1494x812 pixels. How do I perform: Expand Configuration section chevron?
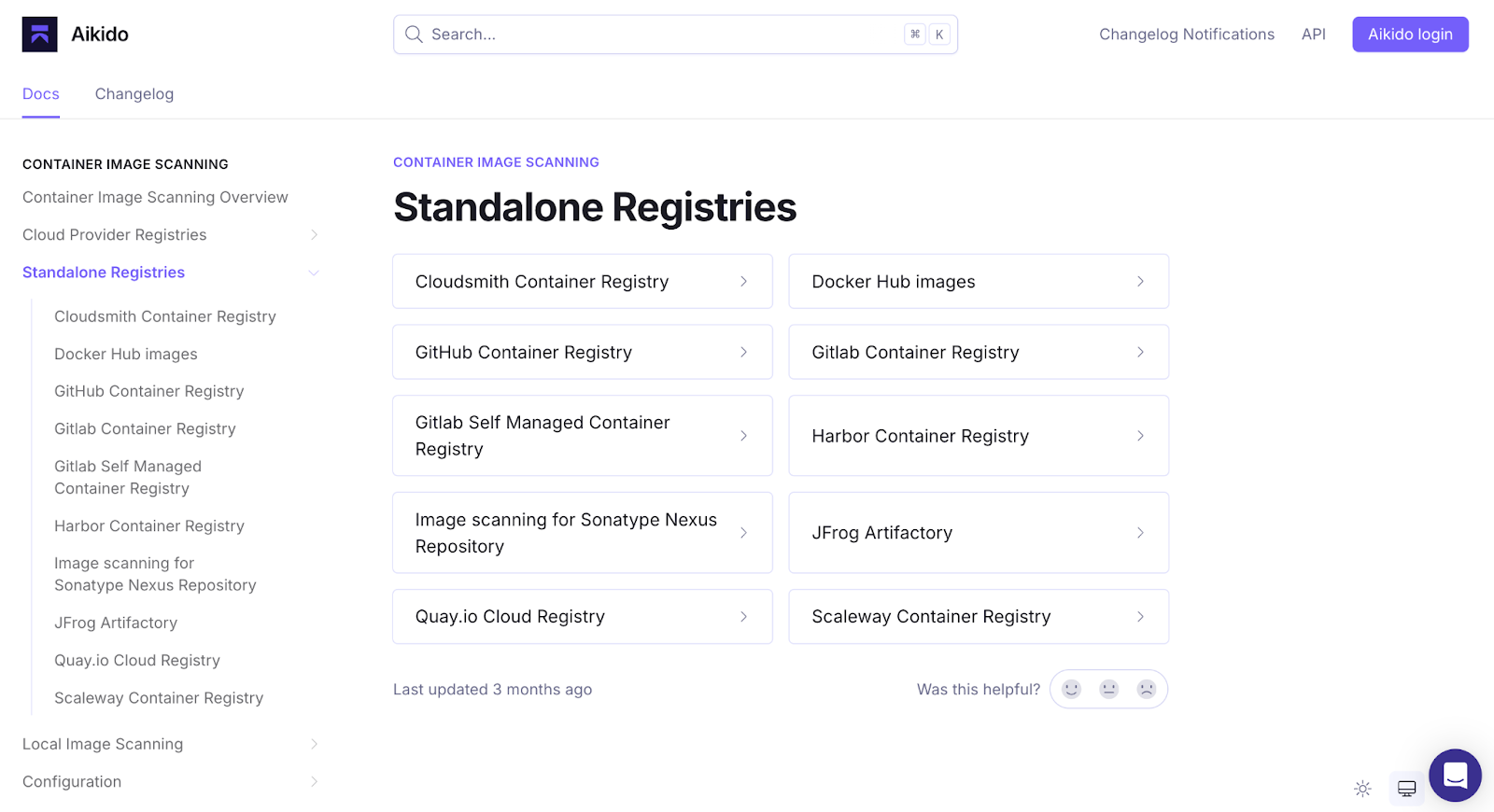(x=314, y=781)
